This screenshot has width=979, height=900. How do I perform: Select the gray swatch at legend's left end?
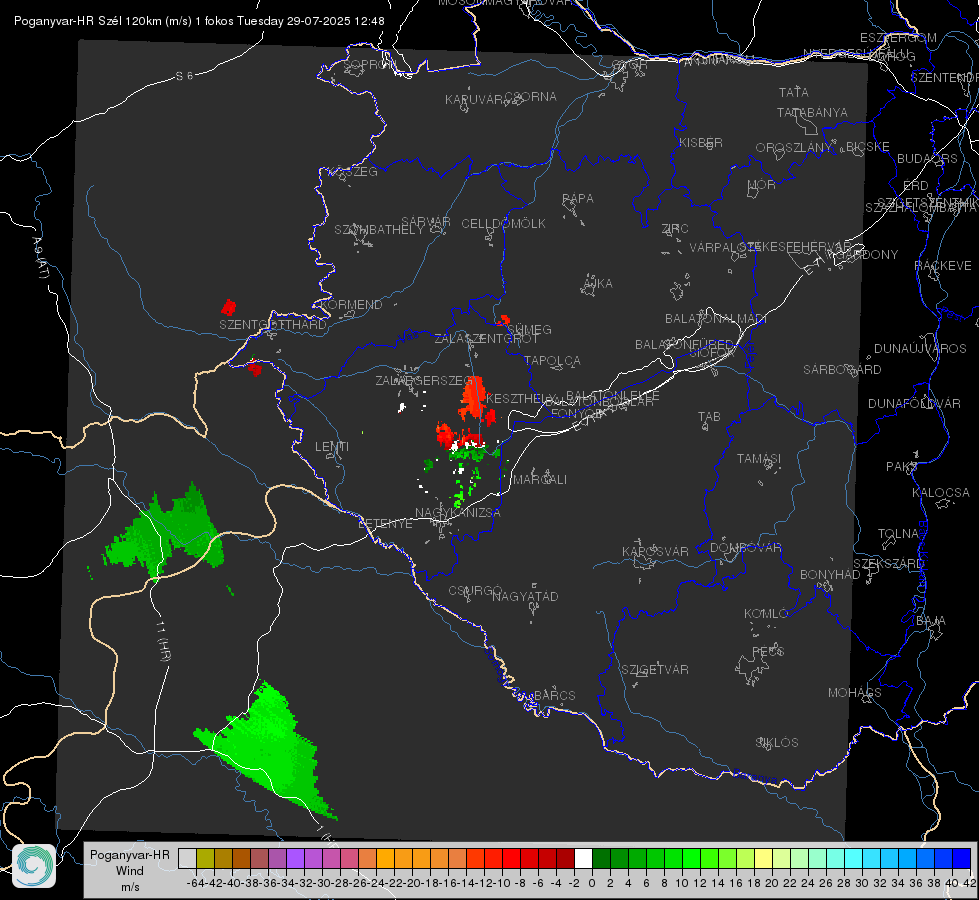(187, 859)
